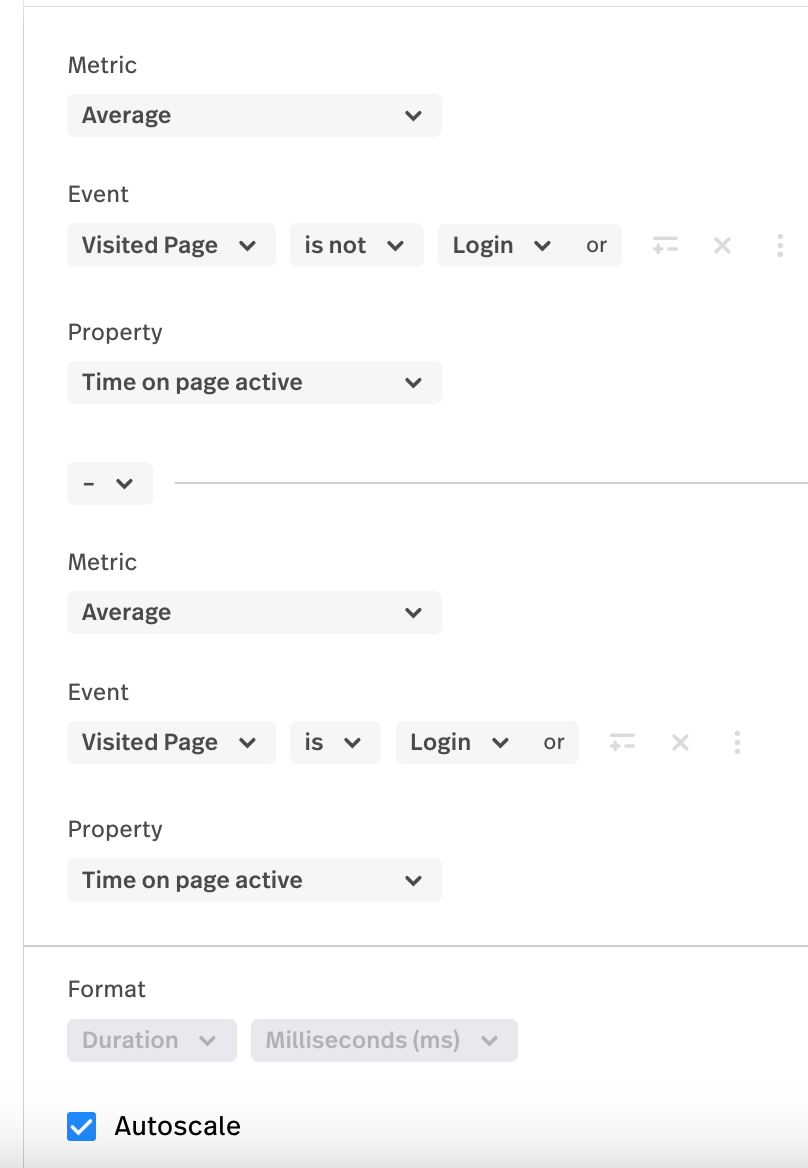Open the second Metric Average dropdown
Screen dimensions: 808x1168
[254, 613]
